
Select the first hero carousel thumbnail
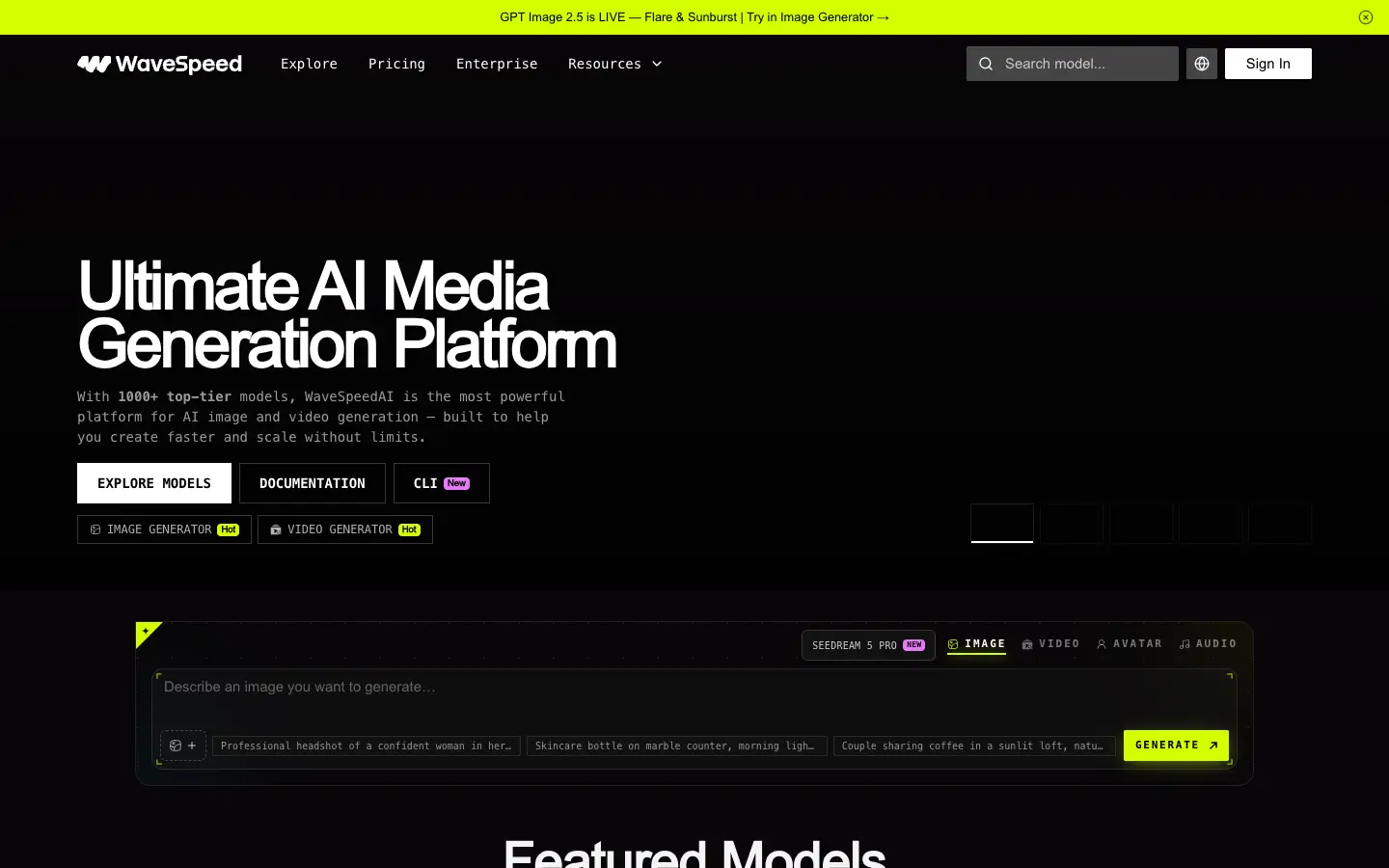tap(1002, 523)
